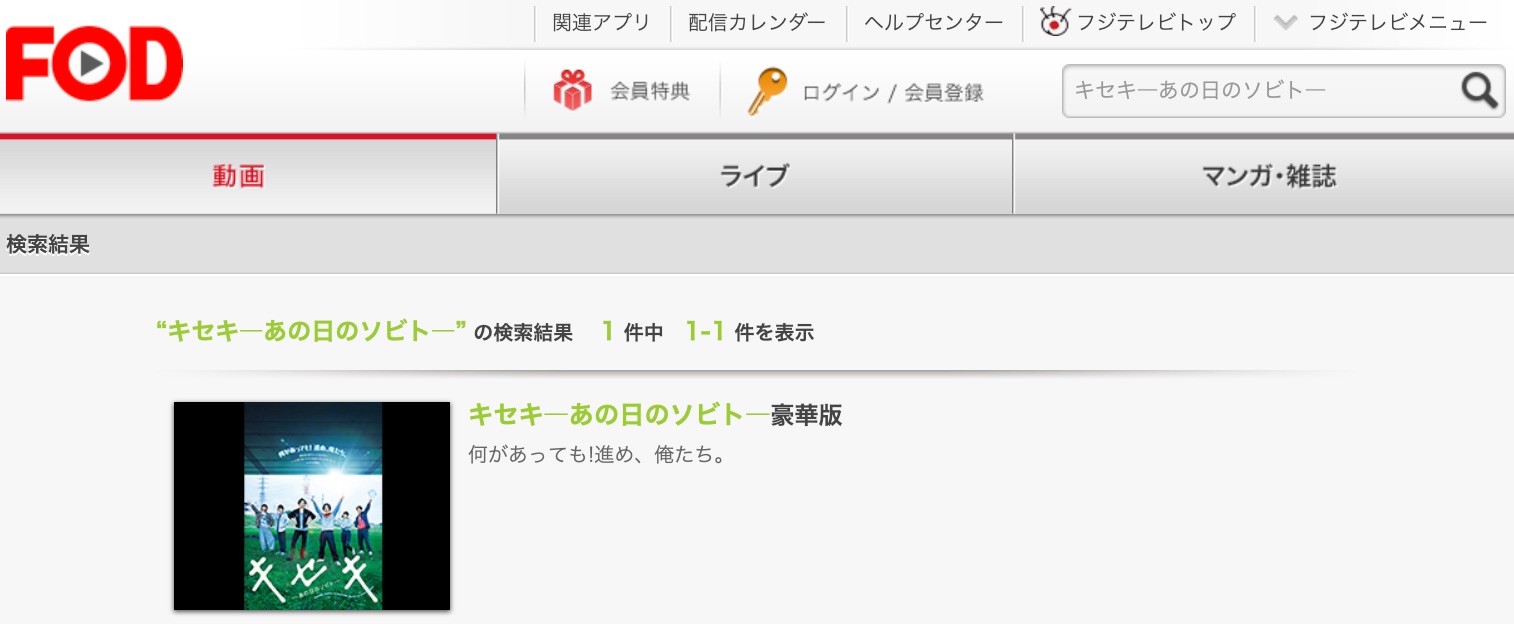Click the FOD logo
1514x624 pixels.
click(94, 64)
